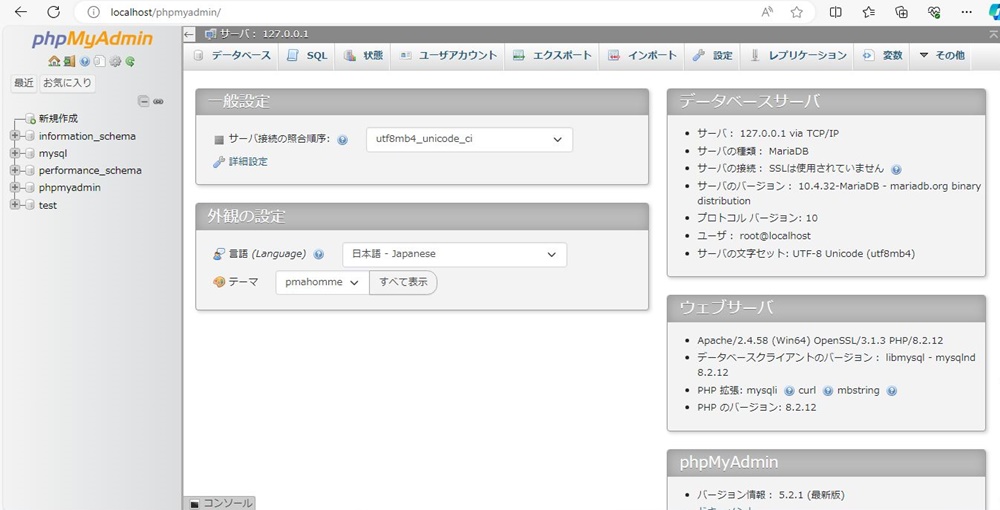Select performance_schema database in tree

point(90,170)
